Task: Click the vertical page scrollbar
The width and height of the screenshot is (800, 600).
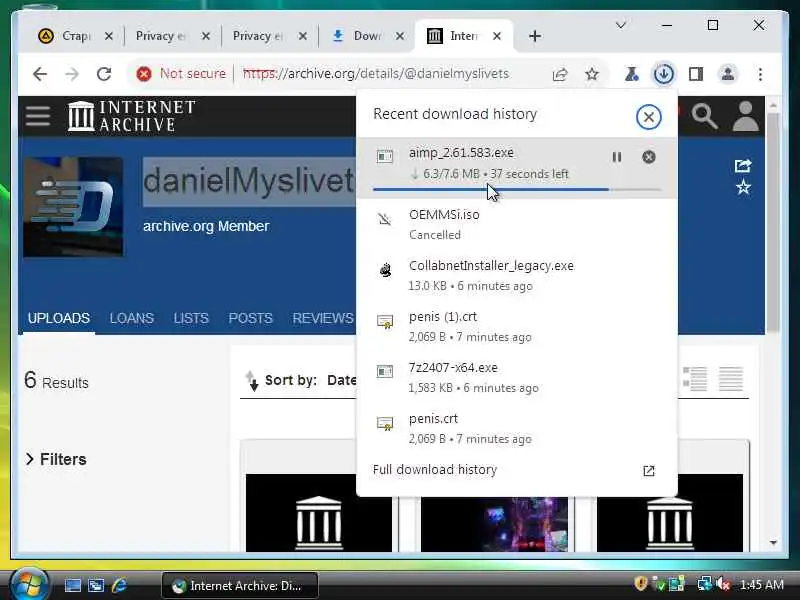Action: click(773, 222)
